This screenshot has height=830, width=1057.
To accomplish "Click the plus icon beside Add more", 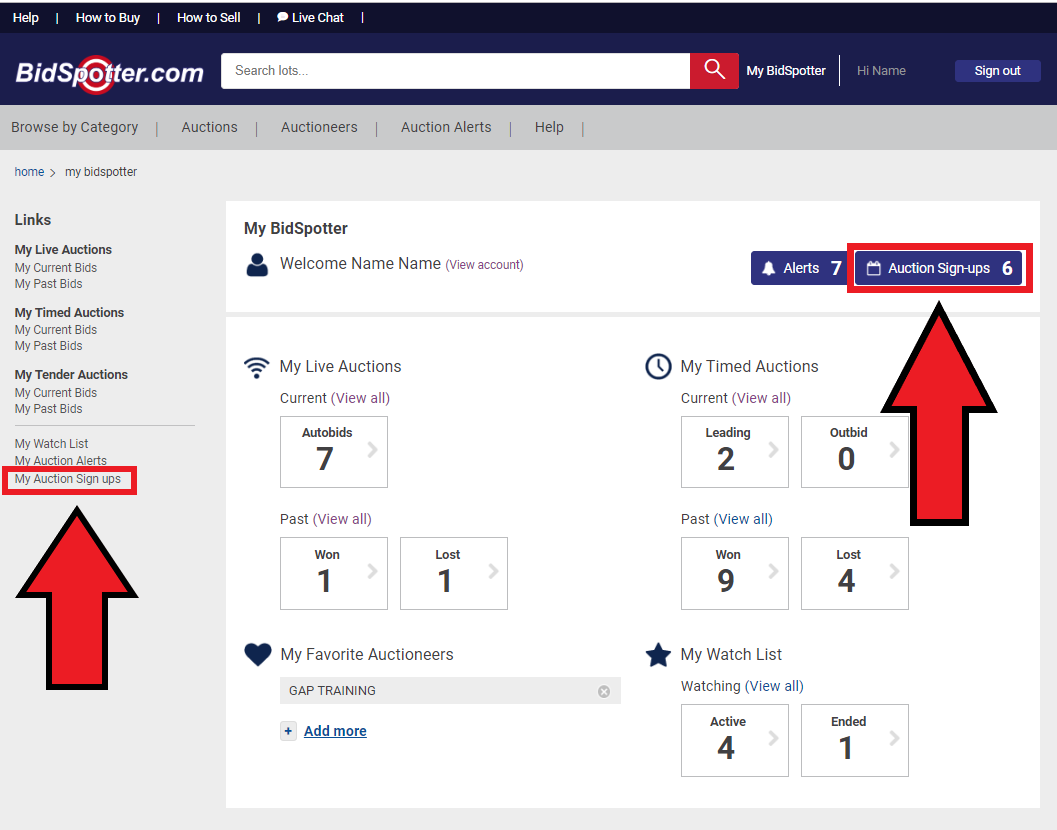I will coord(289,731).
